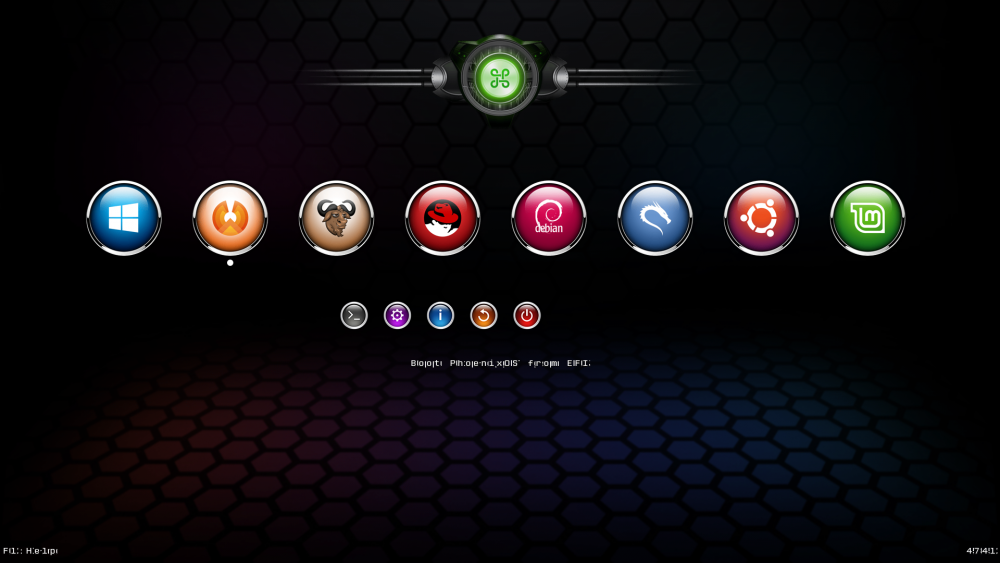Open the purple gear settings tool

pyautogui.click(x=397, y=316)
